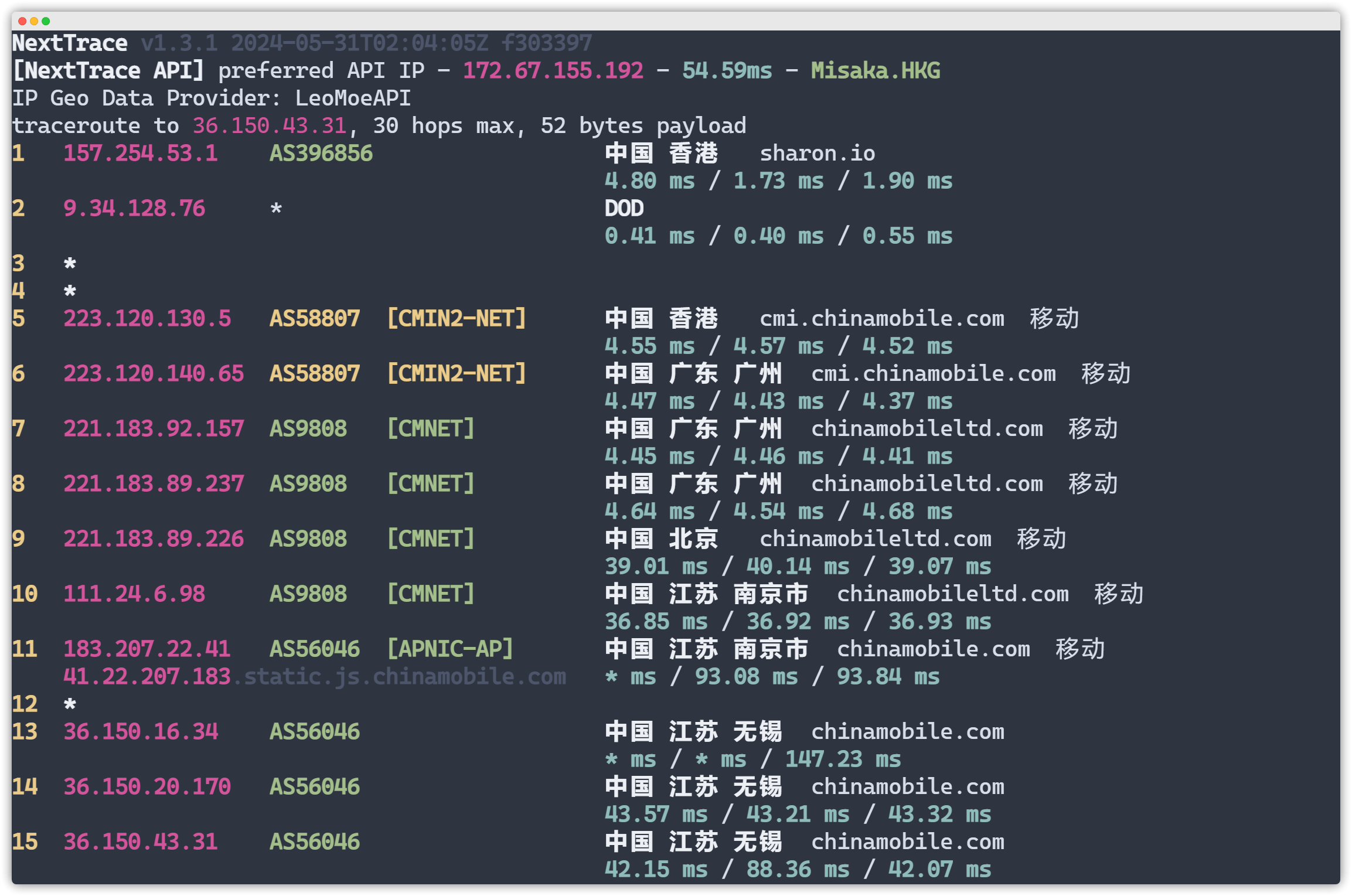
Task: Click the green maximize window button
Action: click(46, 21)
